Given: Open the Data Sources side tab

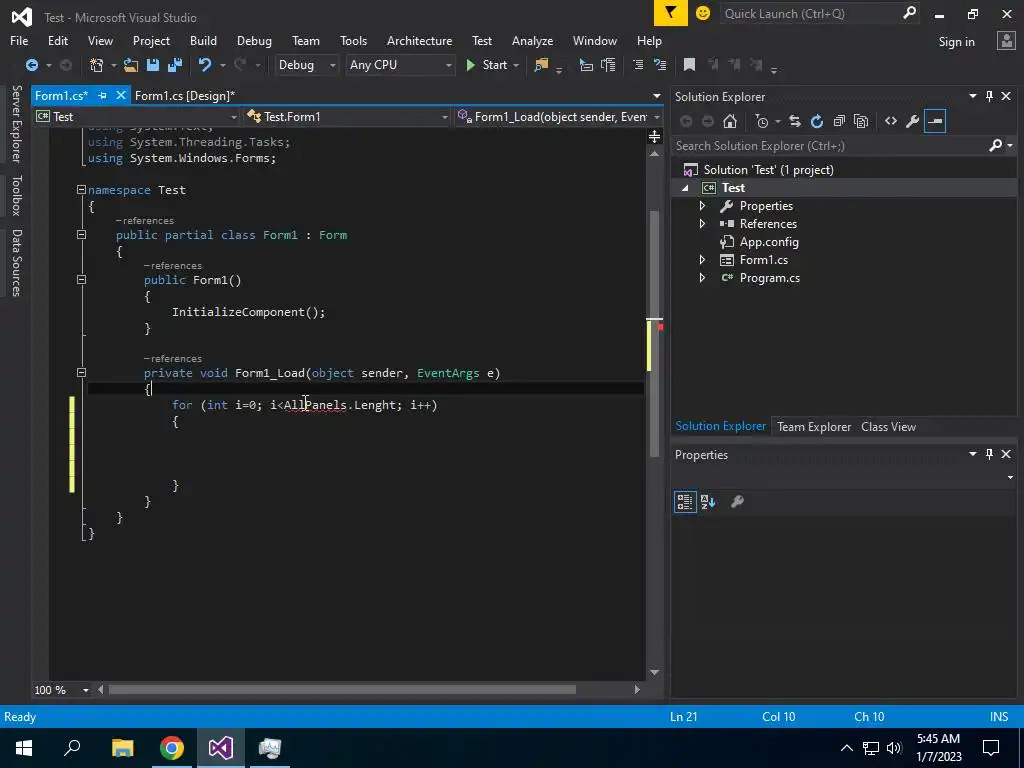Looking at the screenshot, I should [x=16, y=263].
